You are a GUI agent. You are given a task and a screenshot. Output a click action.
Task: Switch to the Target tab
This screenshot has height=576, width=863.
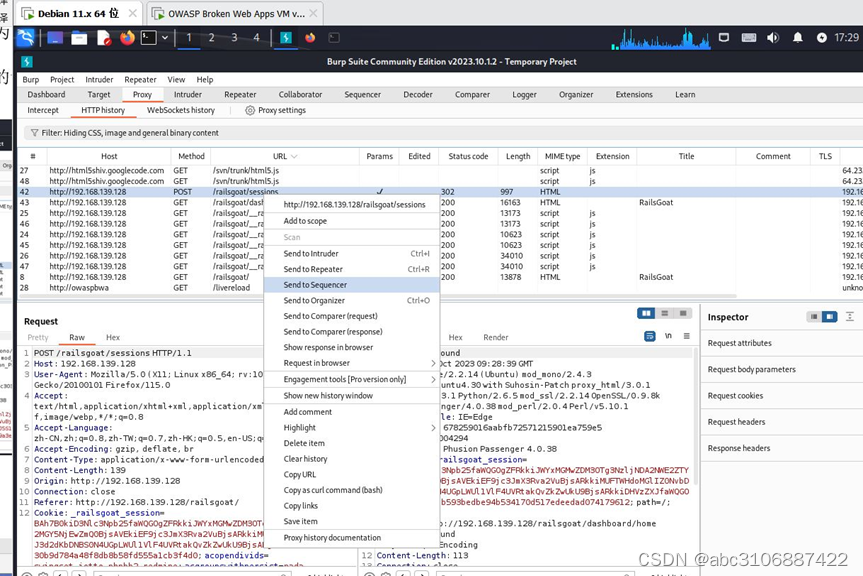[x=99, y=95]
